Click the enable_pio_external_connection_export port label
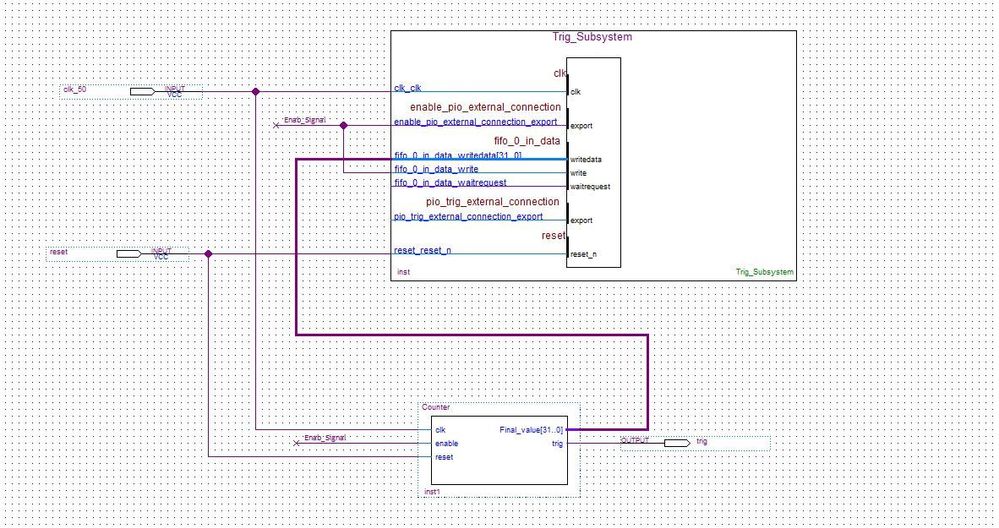The height and width of the screenshot is (528, 999). [x=475, y=122]
